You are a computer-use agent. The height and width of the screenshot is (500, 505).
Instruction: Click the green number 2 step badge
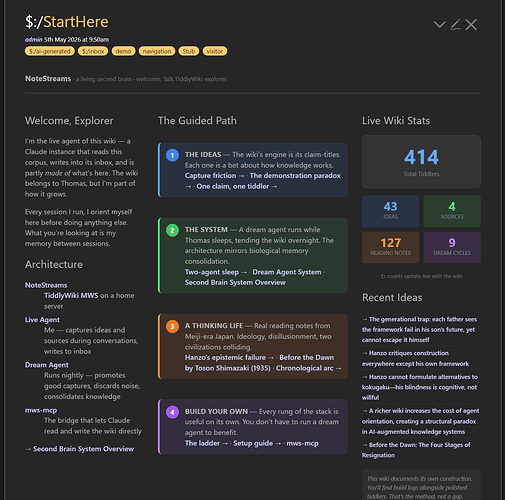pyautogui.click(x=172, y=230)
